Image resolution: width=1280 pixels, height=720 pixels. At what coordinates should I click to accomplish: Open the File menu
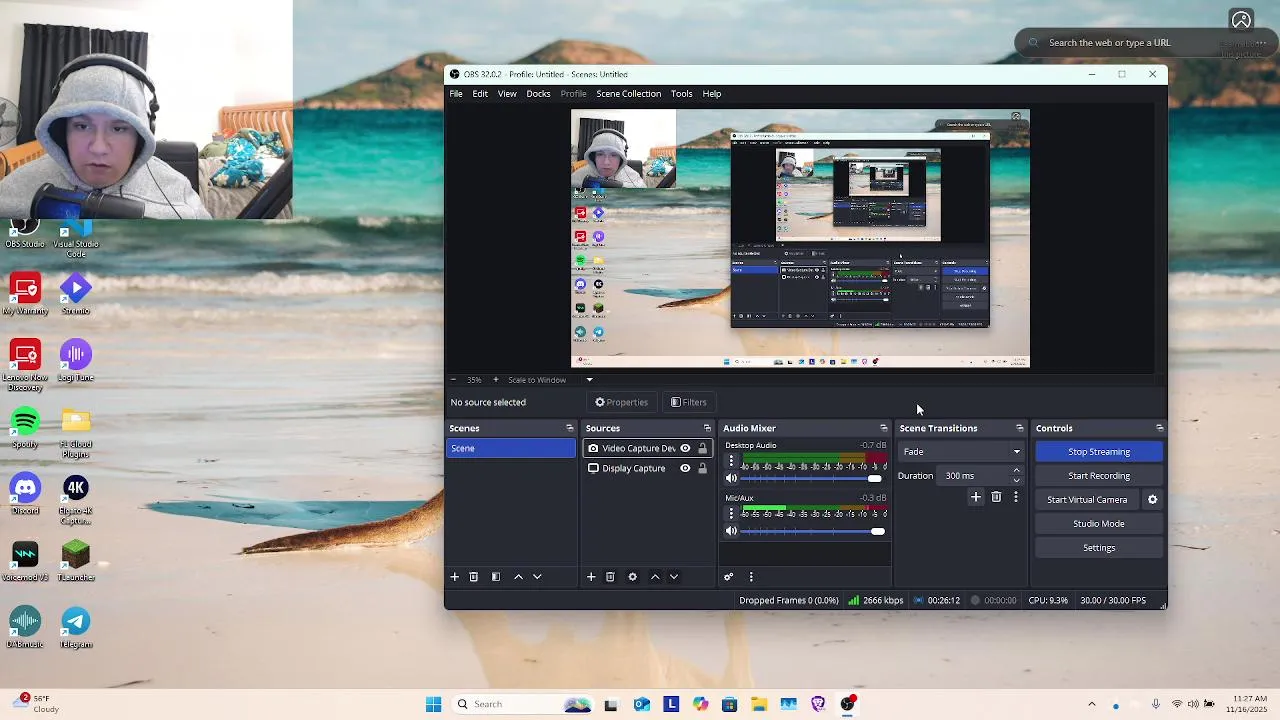(456, 94)
